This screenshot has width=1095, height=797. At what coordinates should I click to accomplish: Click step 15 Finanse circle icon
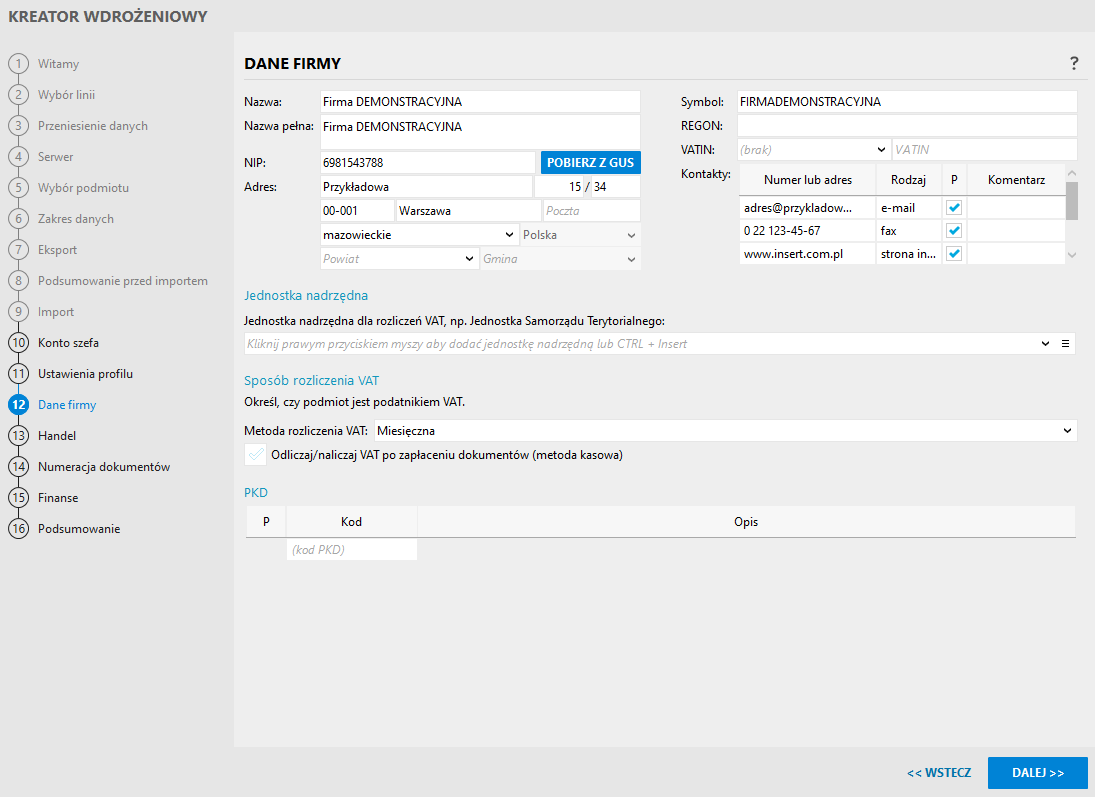[x=18, y=498]
